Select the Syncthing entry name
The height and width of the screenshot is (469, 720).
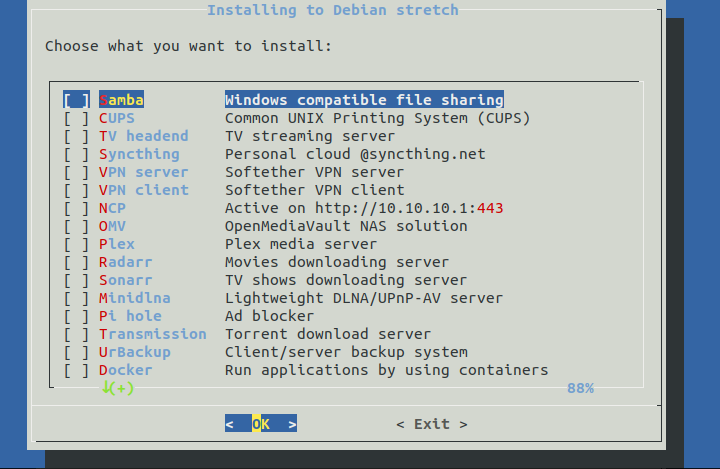[139, 154]
